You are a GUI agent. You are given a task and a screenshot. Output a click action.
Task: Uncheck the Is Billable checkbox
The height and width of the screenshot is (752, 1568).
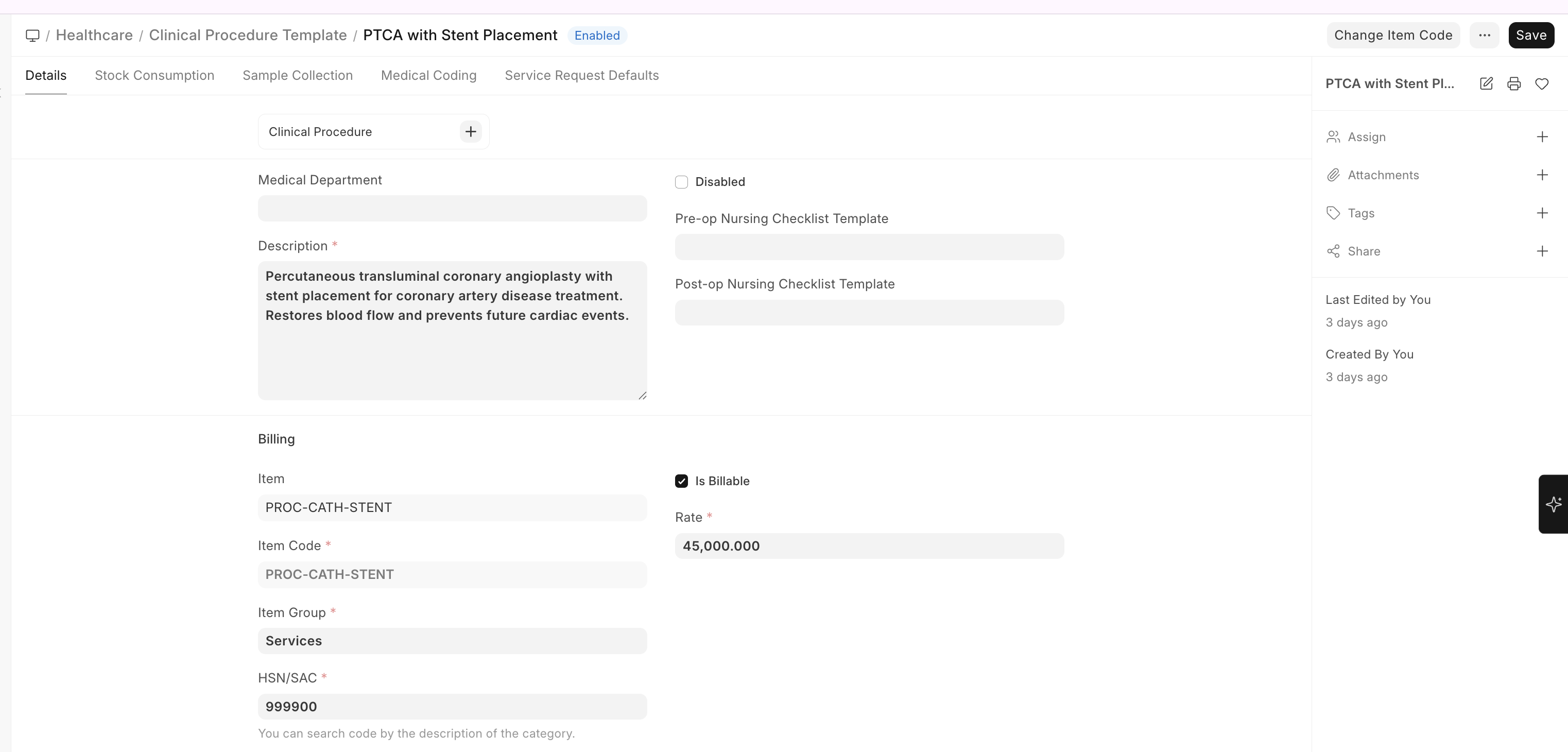(x=681, y=481)
